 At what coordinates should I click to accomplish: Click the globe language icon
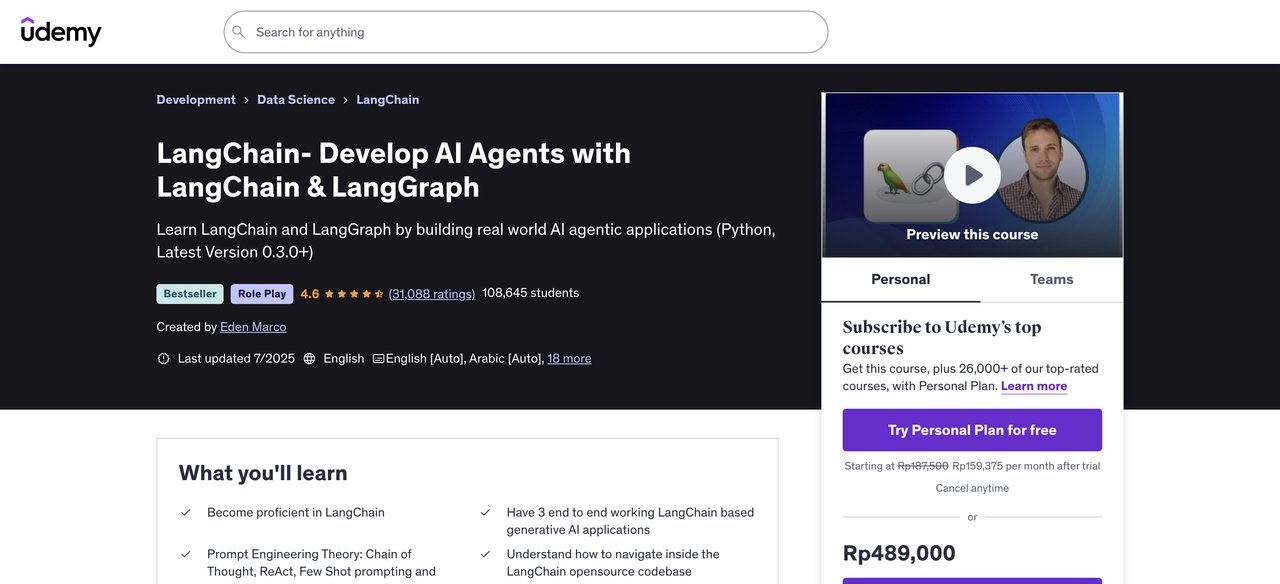[x=309, y=358]
